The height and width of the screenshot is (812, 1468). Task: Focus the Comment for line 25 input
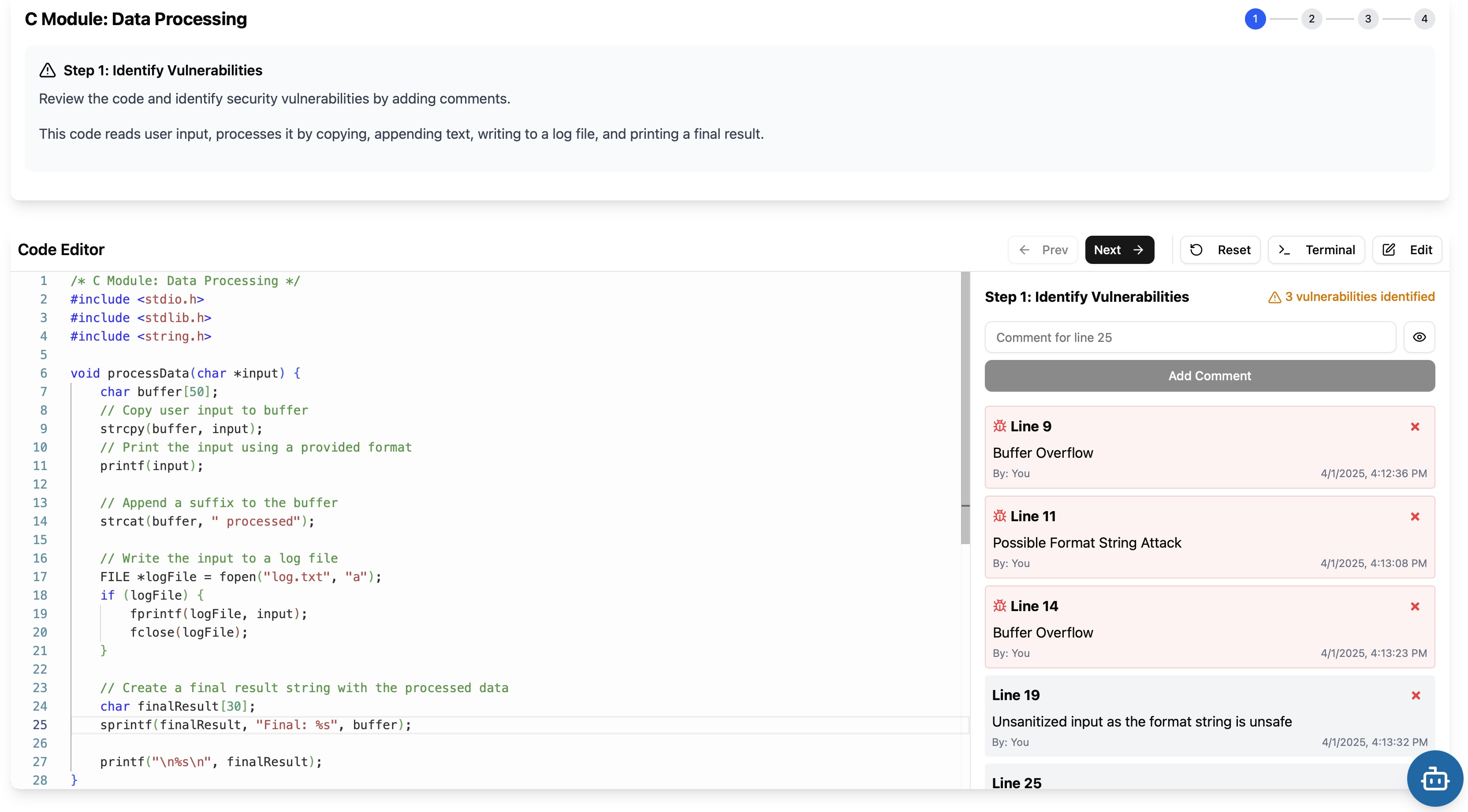(x=1190, y=337)
